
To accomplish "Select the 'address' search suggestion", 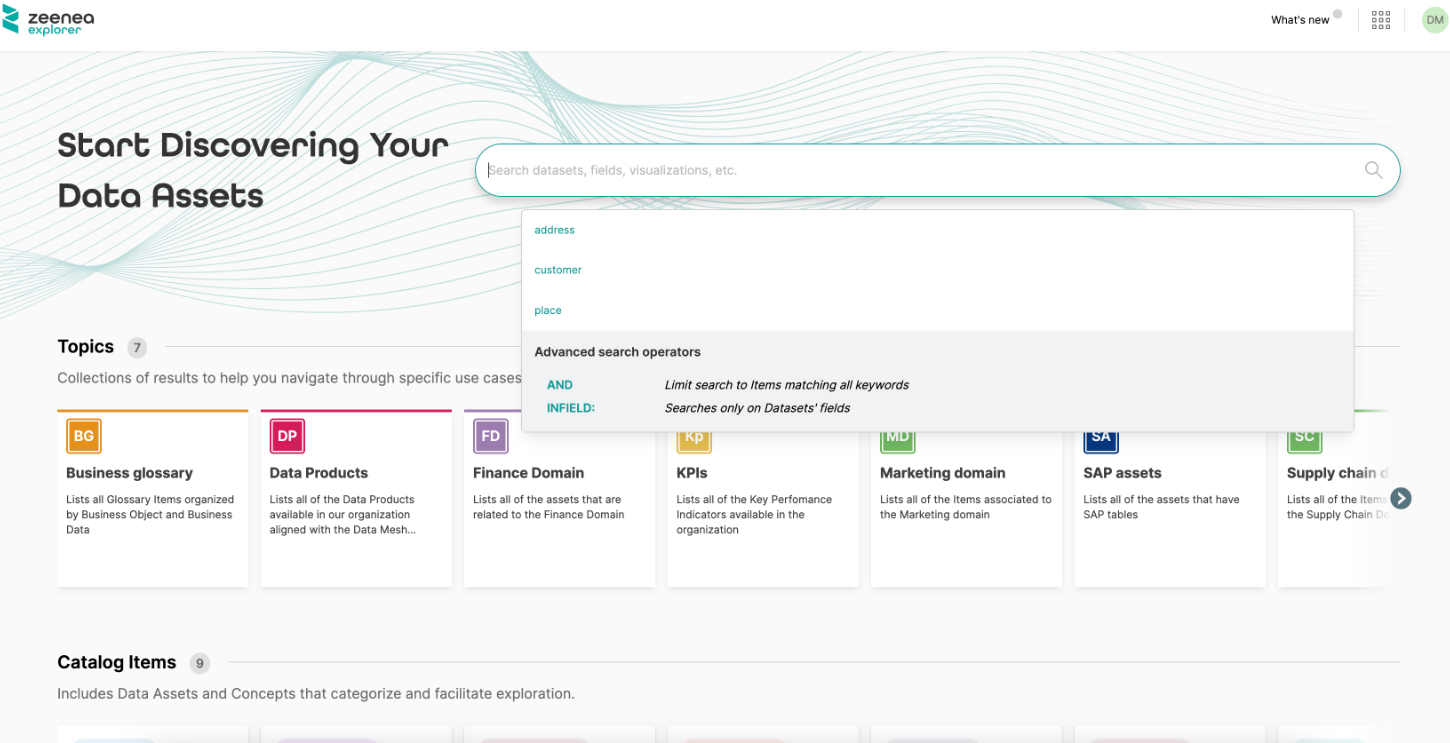I will pos(554,230).
